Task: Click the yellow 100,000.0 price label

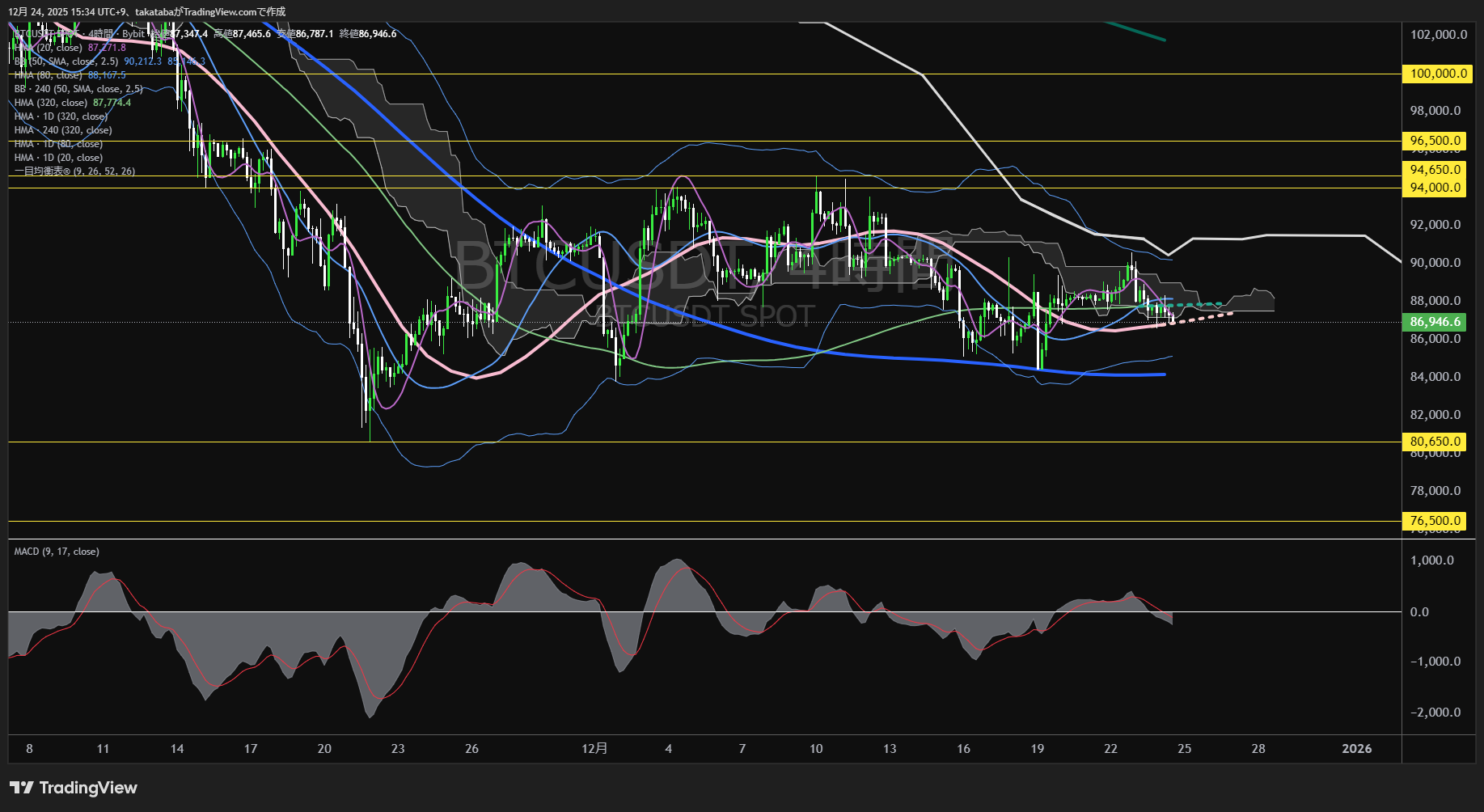Action: pos(1438,74)
